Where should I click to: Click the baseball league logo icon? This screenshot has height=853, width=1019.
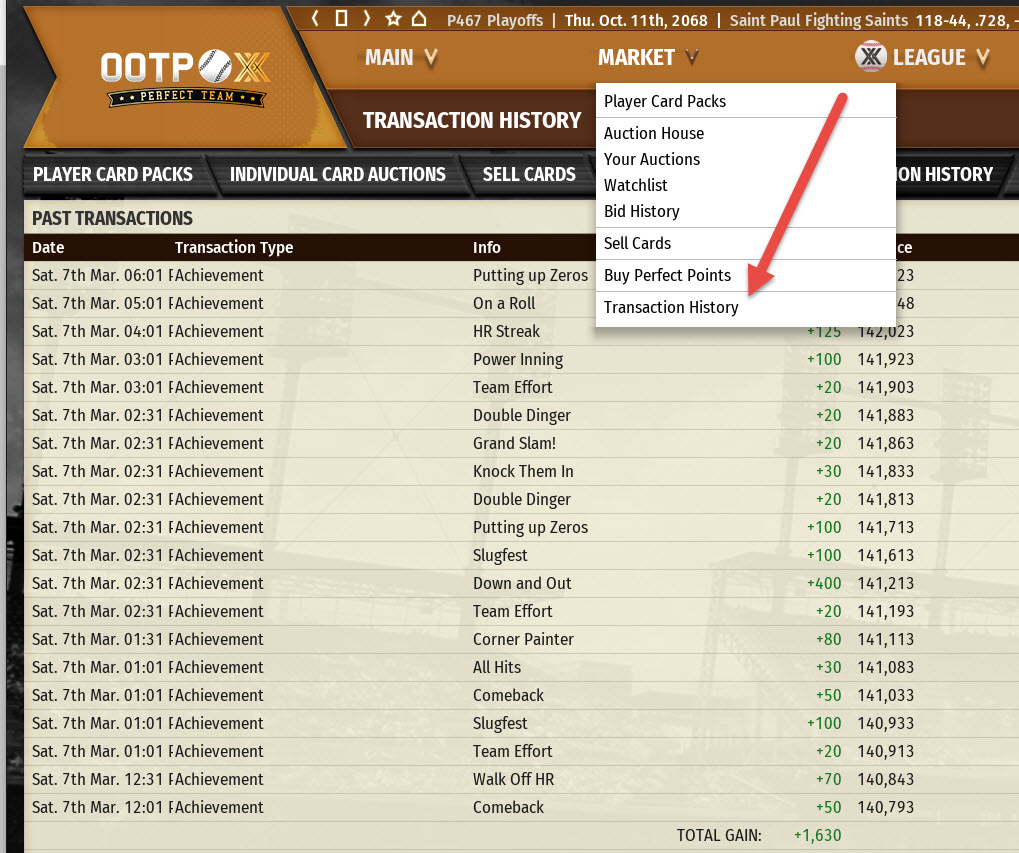click(x=871, y=57)
